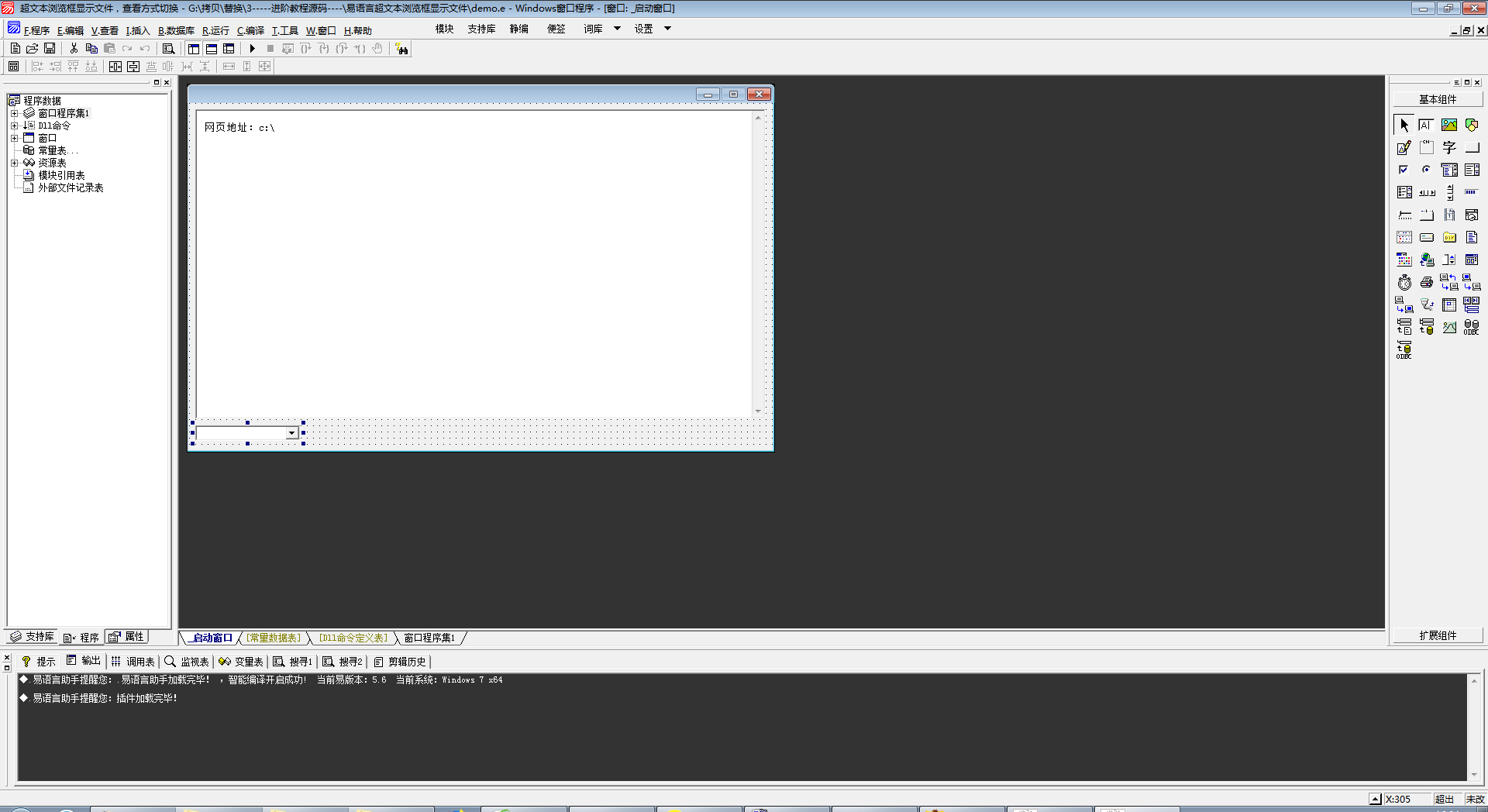Screen dimensions: 1488x812
Task: Select the printer component
Action: (1426, 282)
